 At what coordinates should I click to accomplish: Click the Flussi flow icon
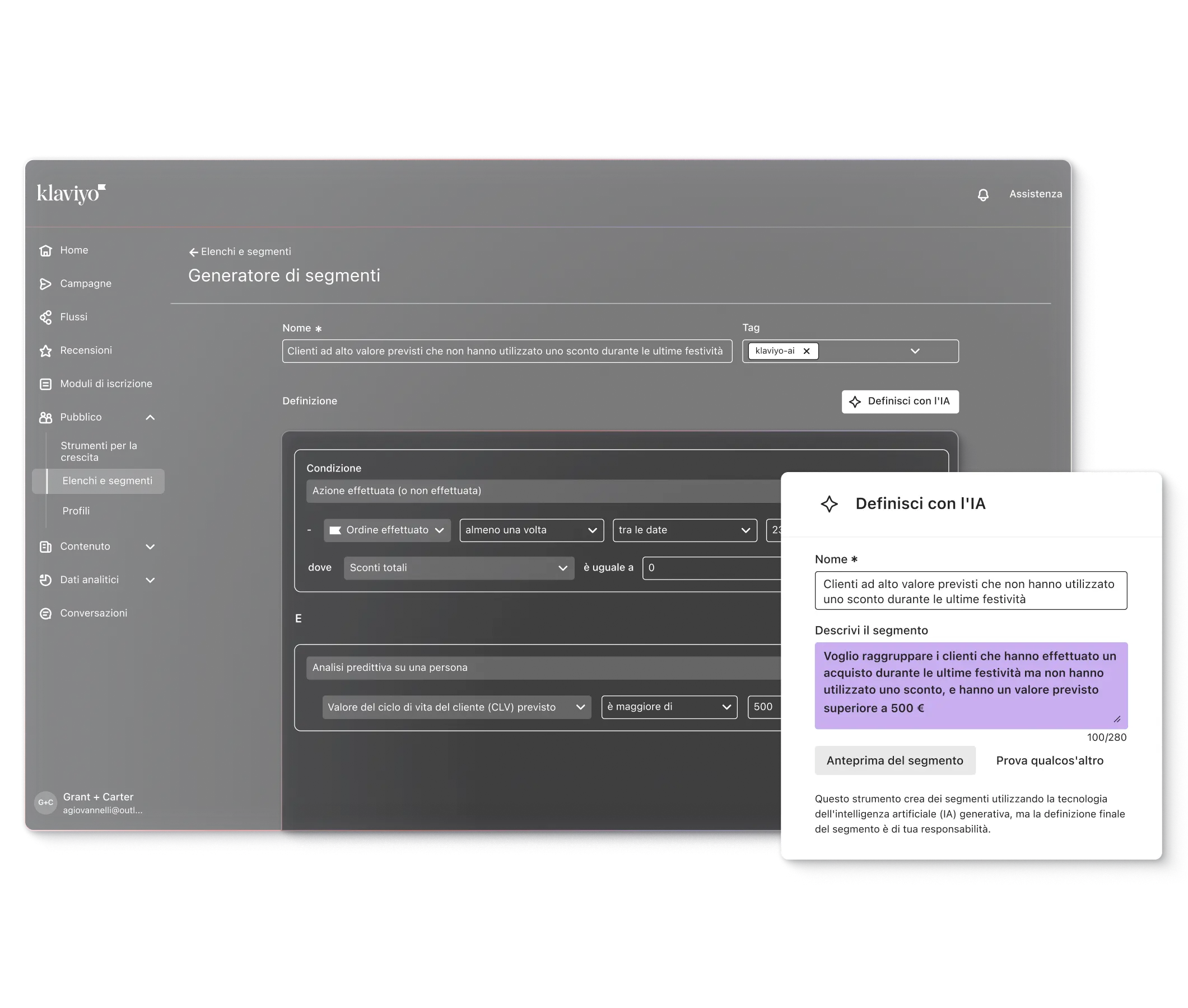pos(46,317)
